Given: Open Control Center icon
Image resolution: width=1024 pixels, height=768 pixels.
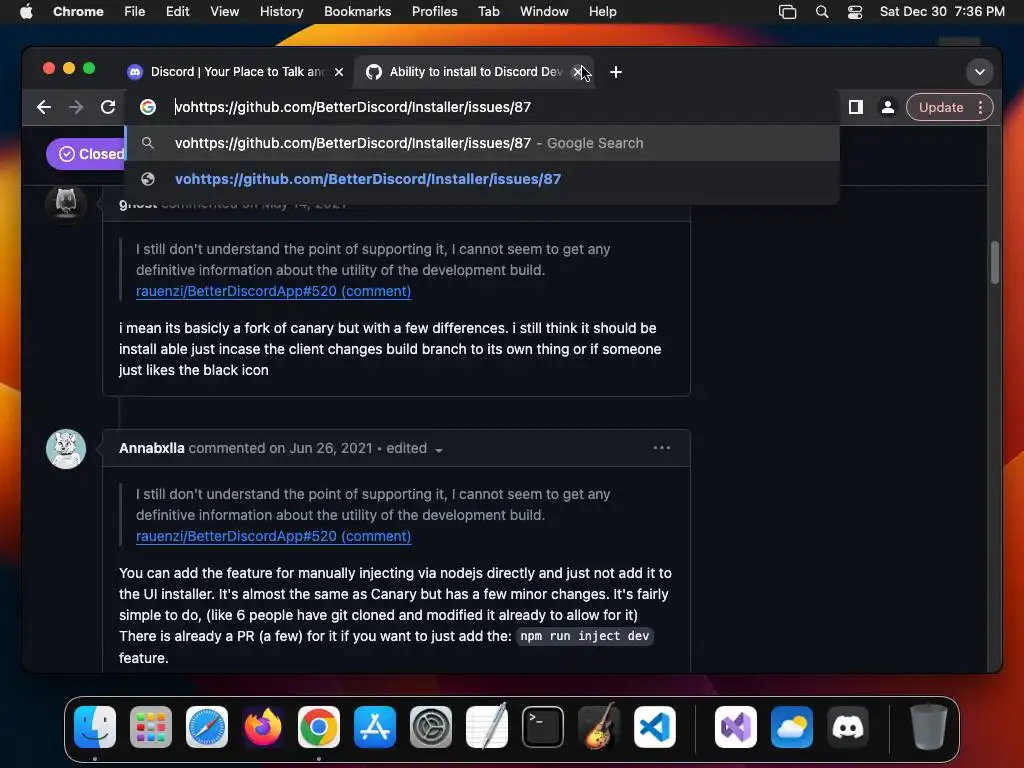Looking at the screenshot, I should 855,12.
